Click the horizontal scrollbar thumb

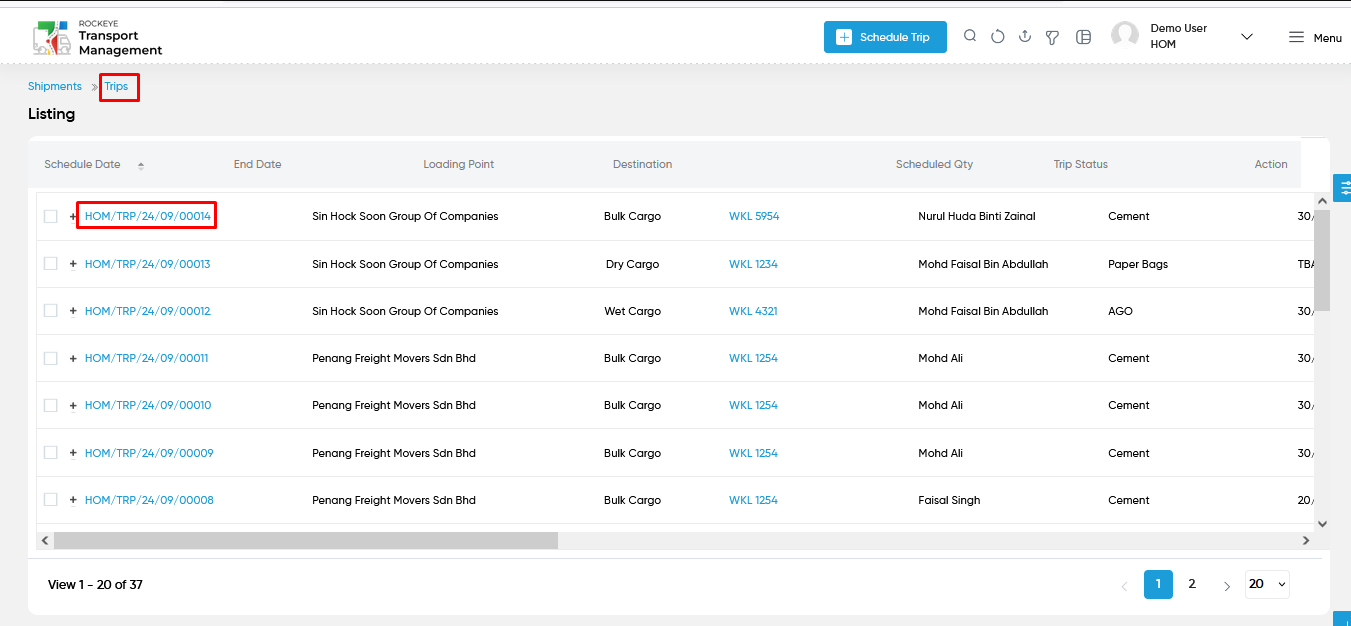[x=306, y=540]
